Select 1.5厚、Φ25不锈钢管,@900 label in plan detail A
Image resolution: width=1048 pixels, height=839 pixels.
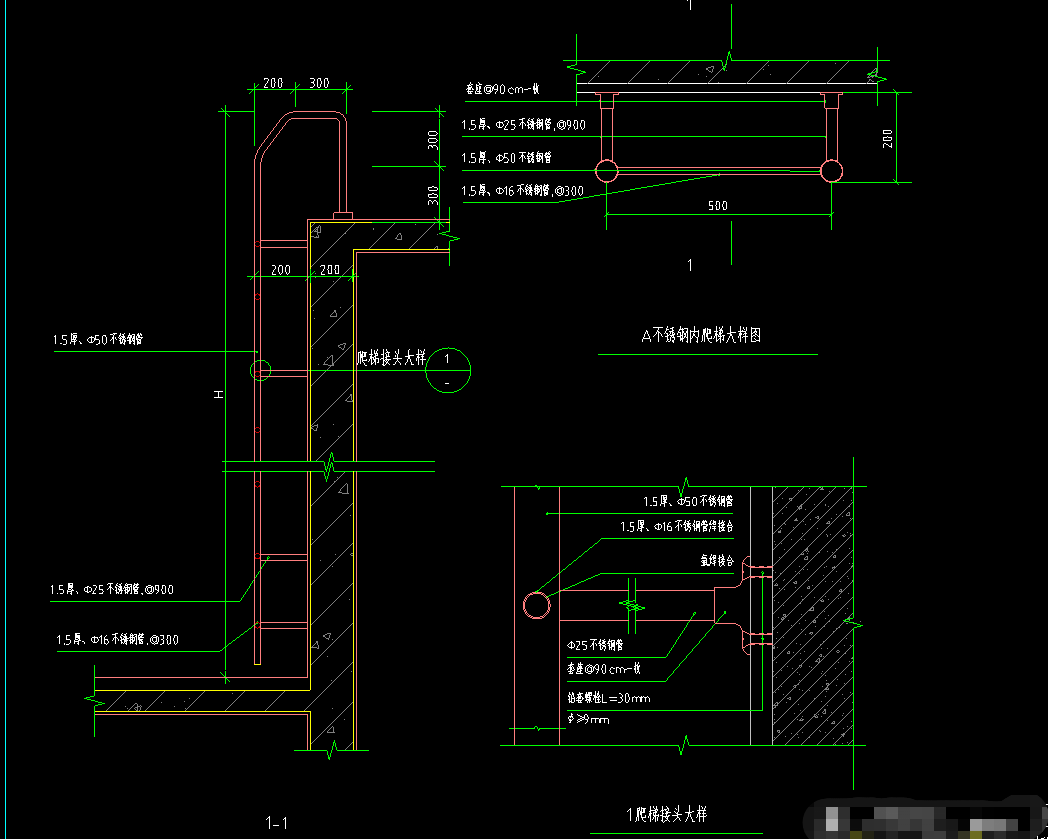point(523,124)
